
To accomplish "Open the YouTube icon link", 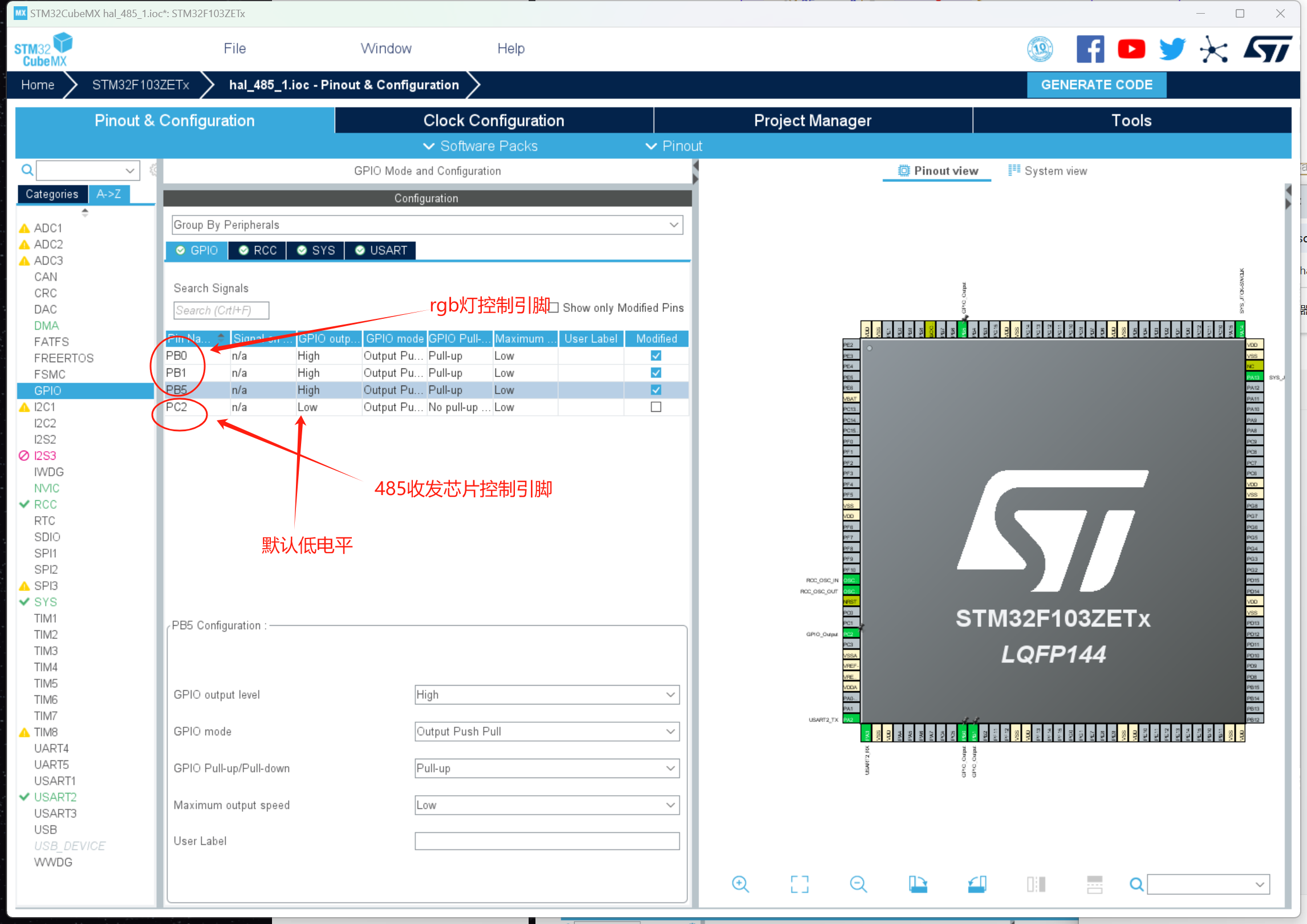I will click(x=1131, y=49).
